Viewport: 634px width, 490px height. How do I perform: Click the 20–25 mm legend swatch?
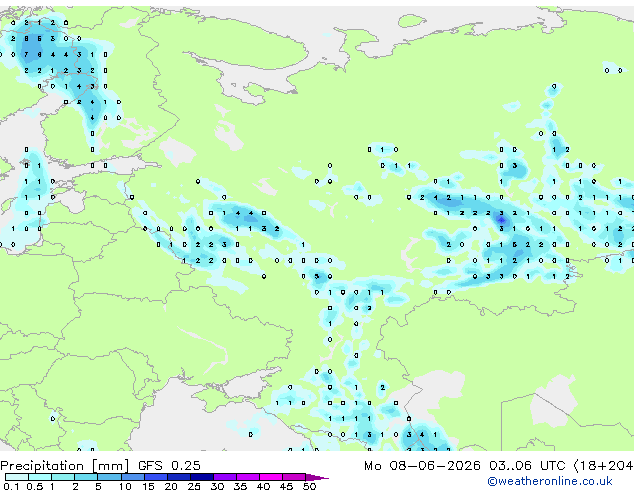pos(179,477)
